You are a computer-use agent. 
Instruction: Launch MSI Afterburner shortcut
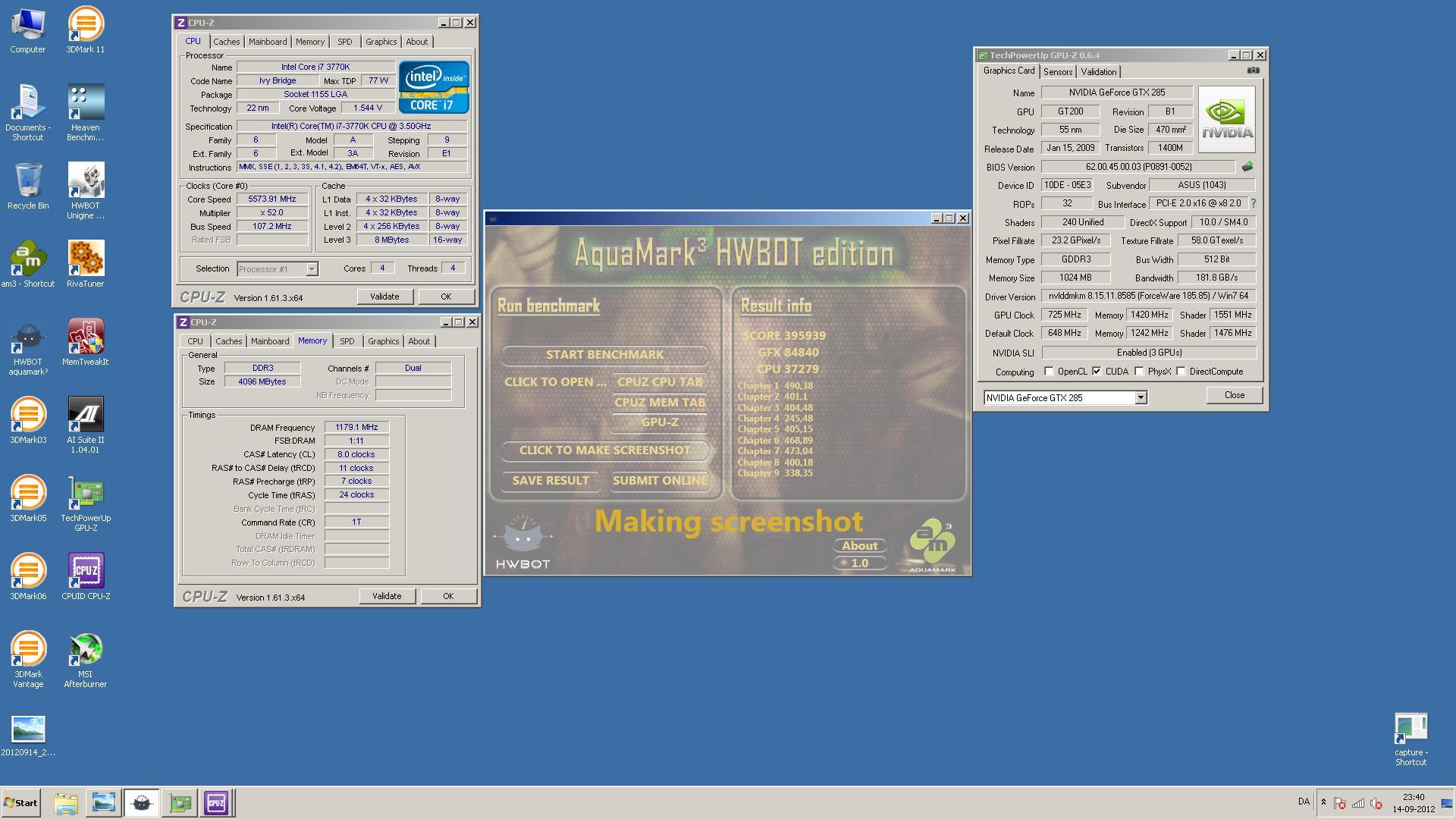click(x=85, y=660)
